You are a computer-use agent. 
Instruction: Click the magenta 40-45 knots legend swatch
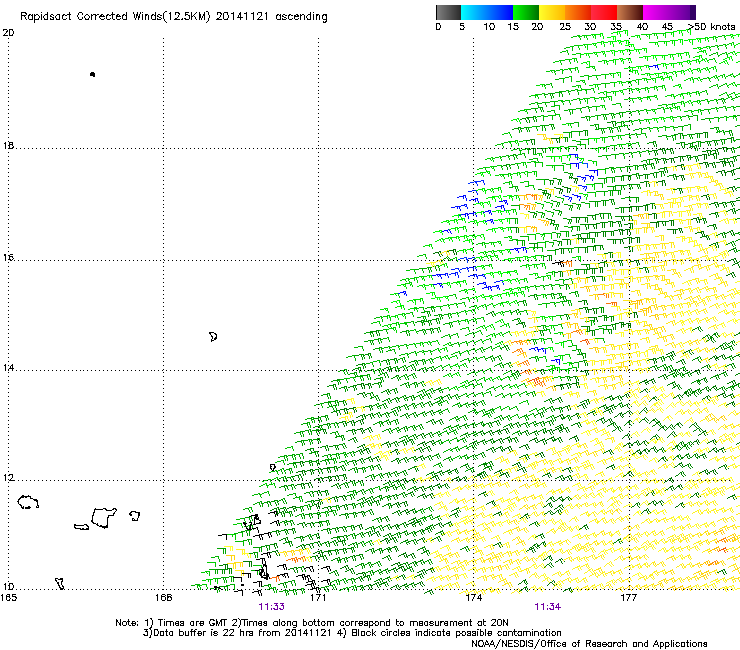click(x=656, y=12)
